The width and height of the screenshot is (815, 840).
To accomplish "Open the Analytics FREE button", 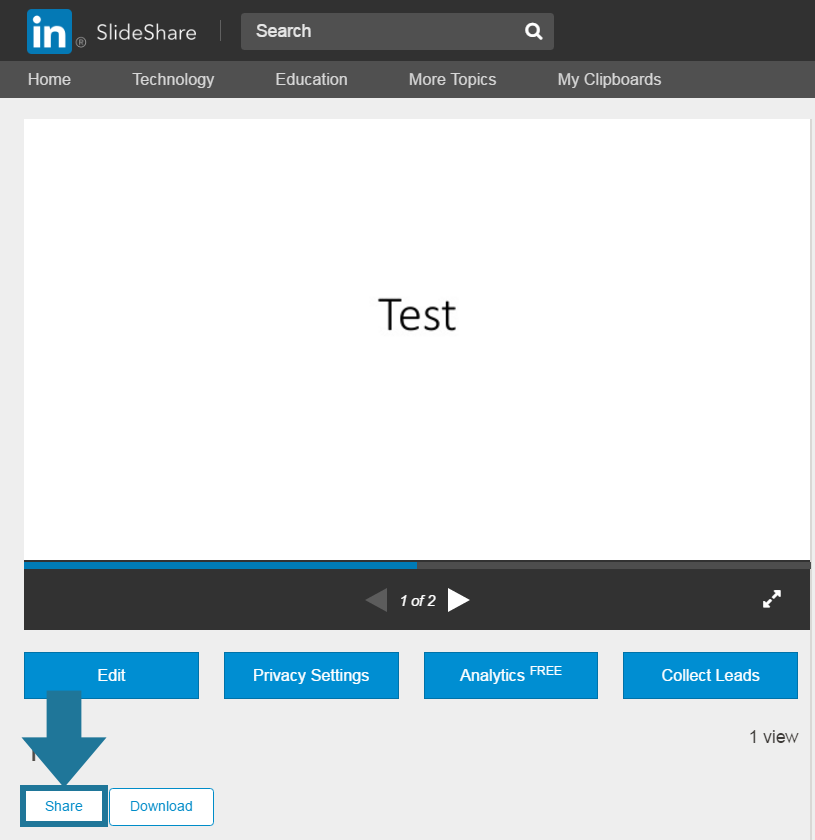I will (510, 675).
